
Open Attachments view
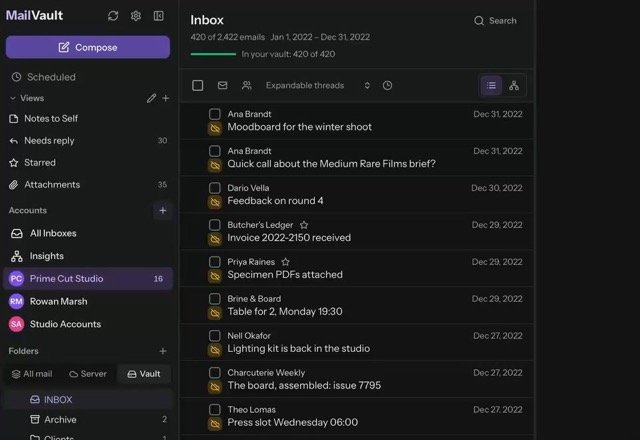88,184
